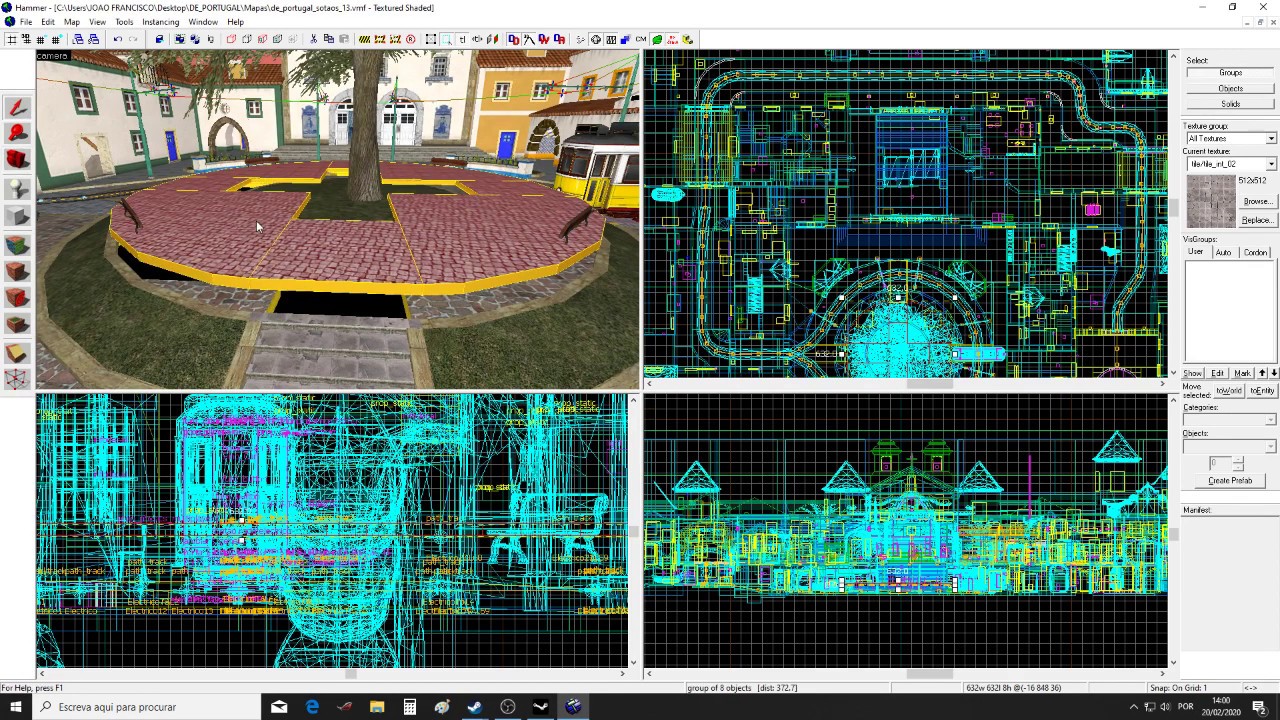Open the Map menu
Viewport: 1280px width, 720px height.
[72, 22]
